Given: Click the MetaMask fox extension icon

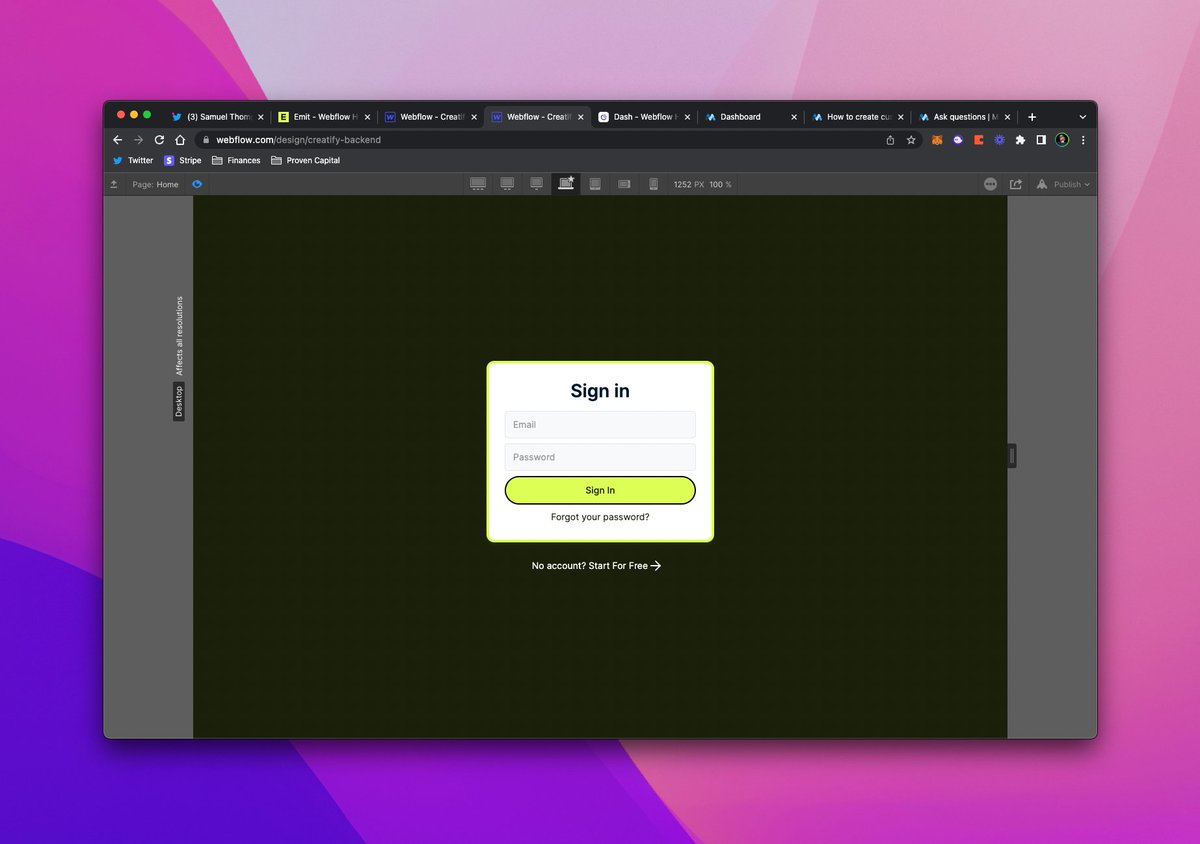Looking at the screenshot, I should [x=938, y=140].
